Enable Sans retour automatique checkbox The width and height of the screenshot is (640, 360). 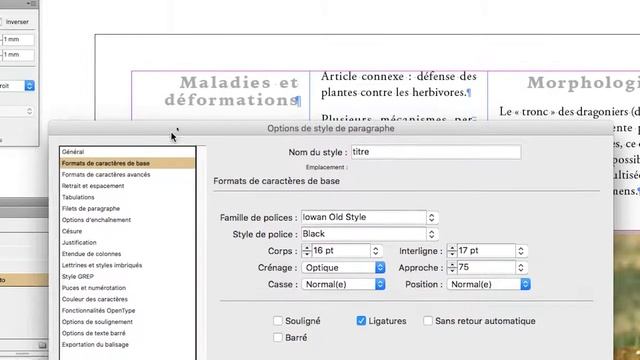click(x=428, y=321)
